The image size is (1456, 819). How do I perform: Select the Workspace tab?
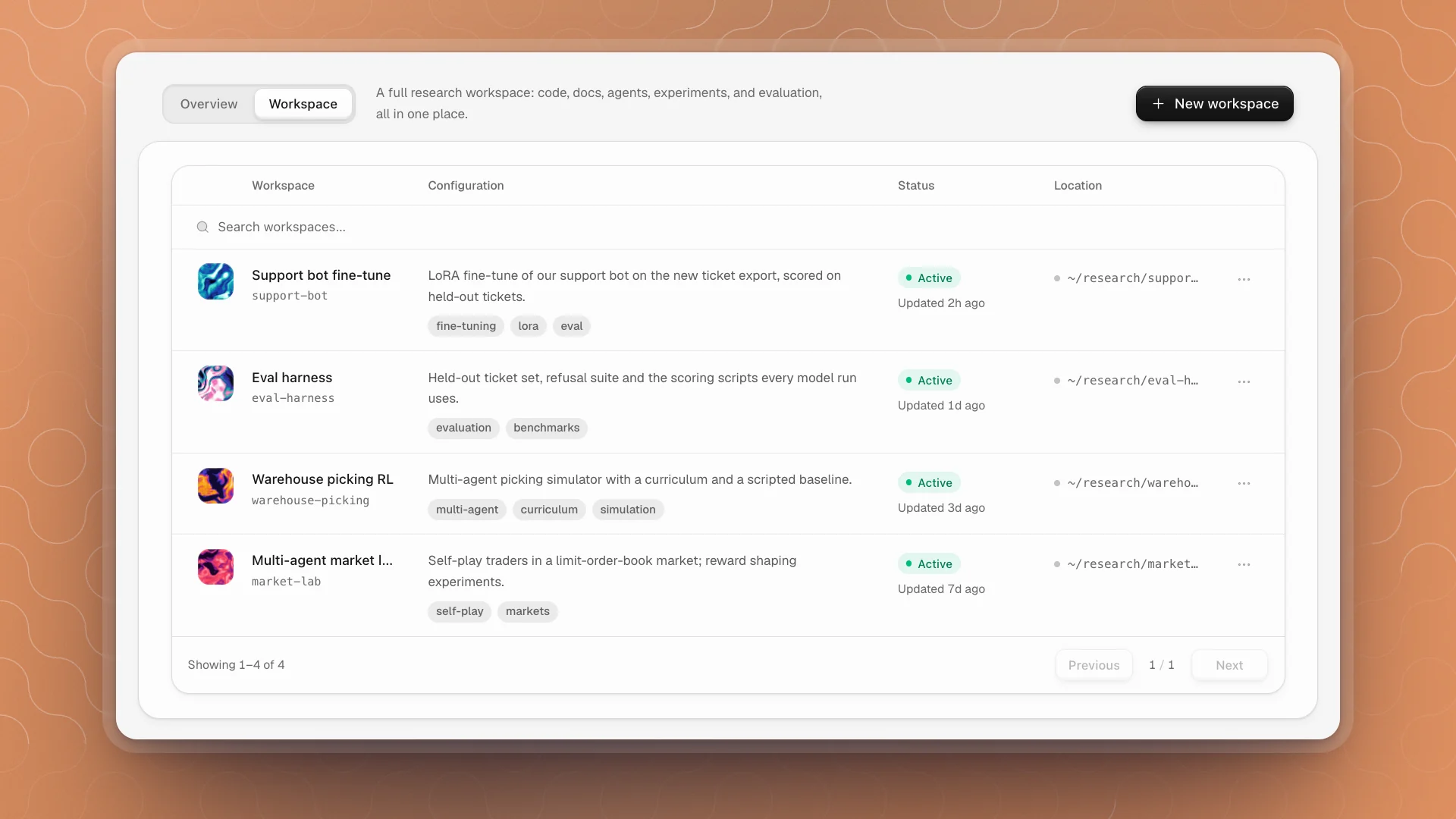[303, 104]
